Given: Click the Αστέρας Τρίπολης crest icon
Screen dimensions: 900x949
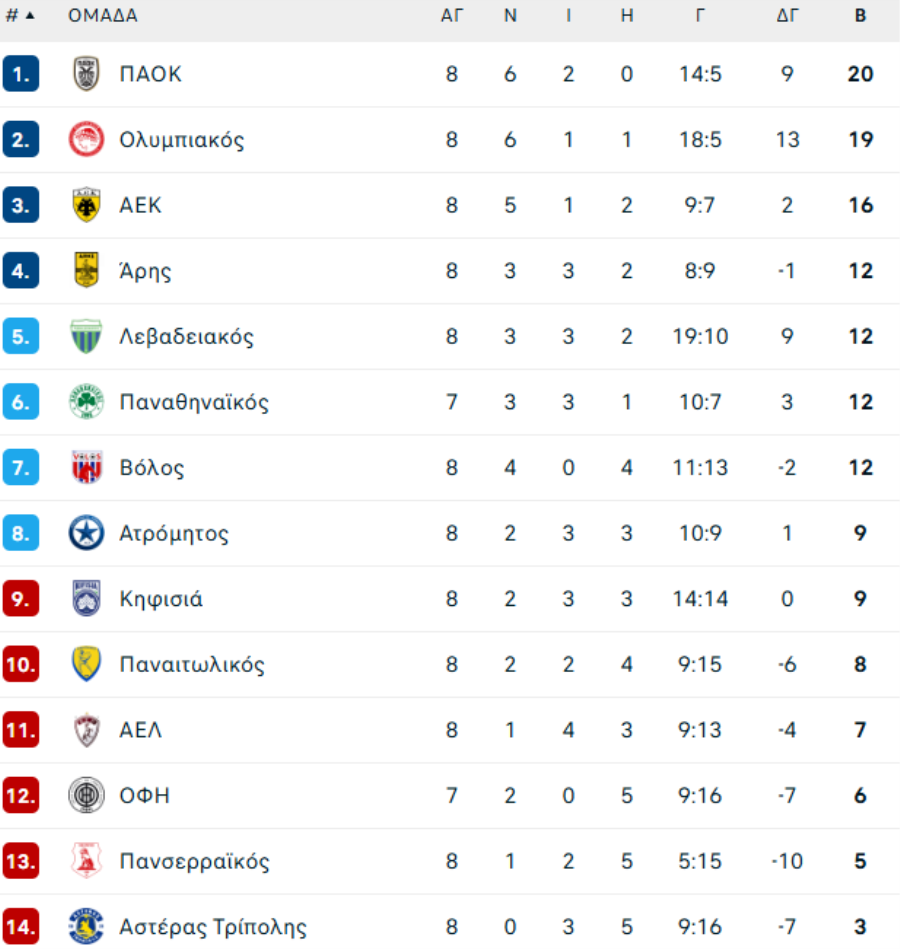Looking at the screenshot, I should (x=86, y=927).
